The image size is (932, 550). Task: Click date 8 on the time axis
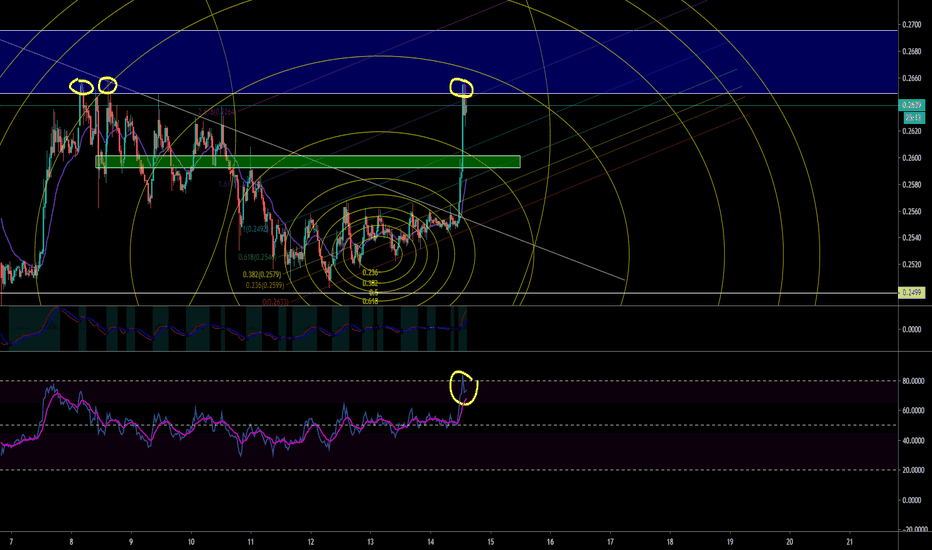click(71, 542)
